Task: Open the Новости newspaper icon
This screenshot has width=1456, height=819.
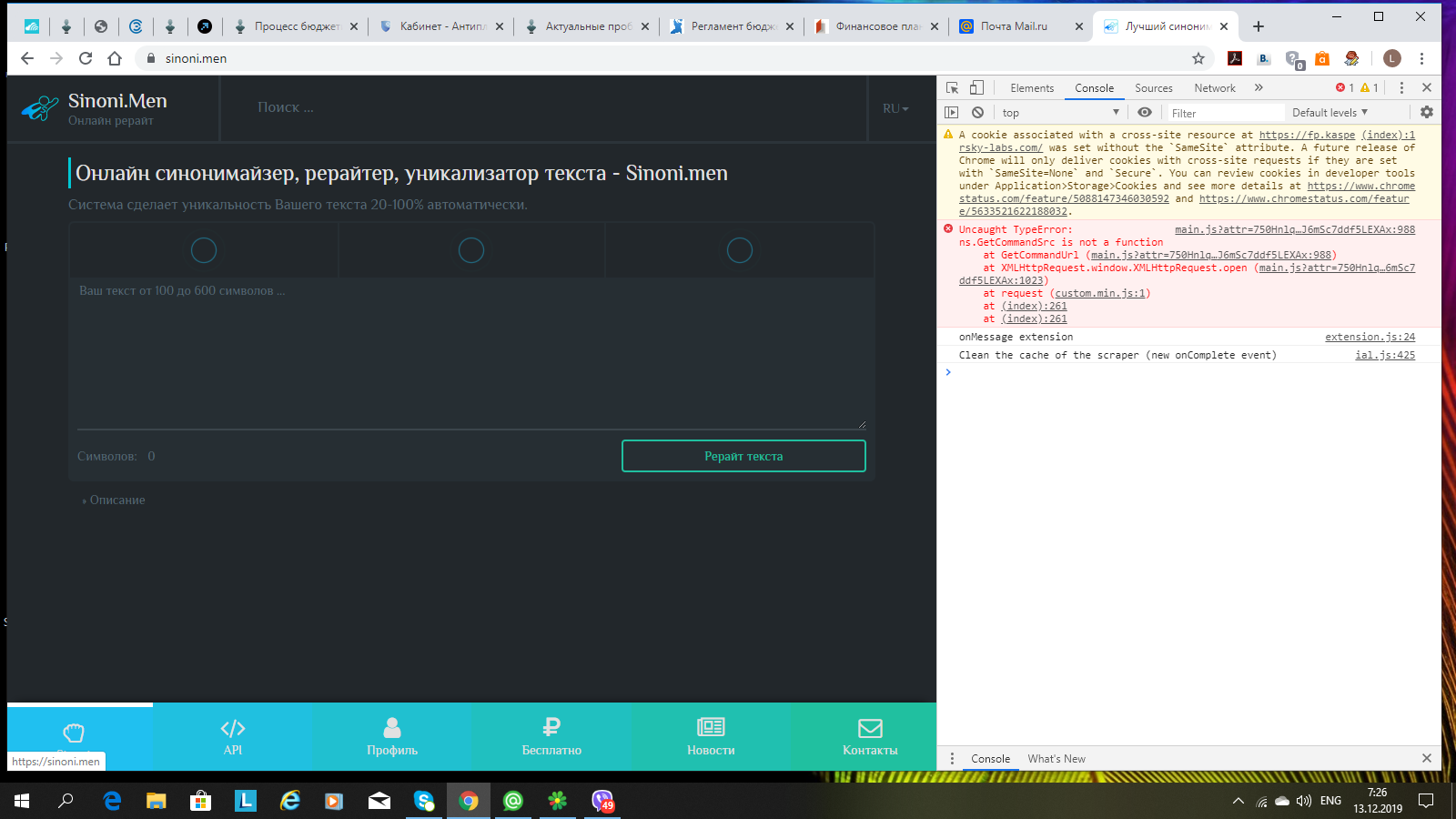Action: pyautogui.click(x=711, y=727)
